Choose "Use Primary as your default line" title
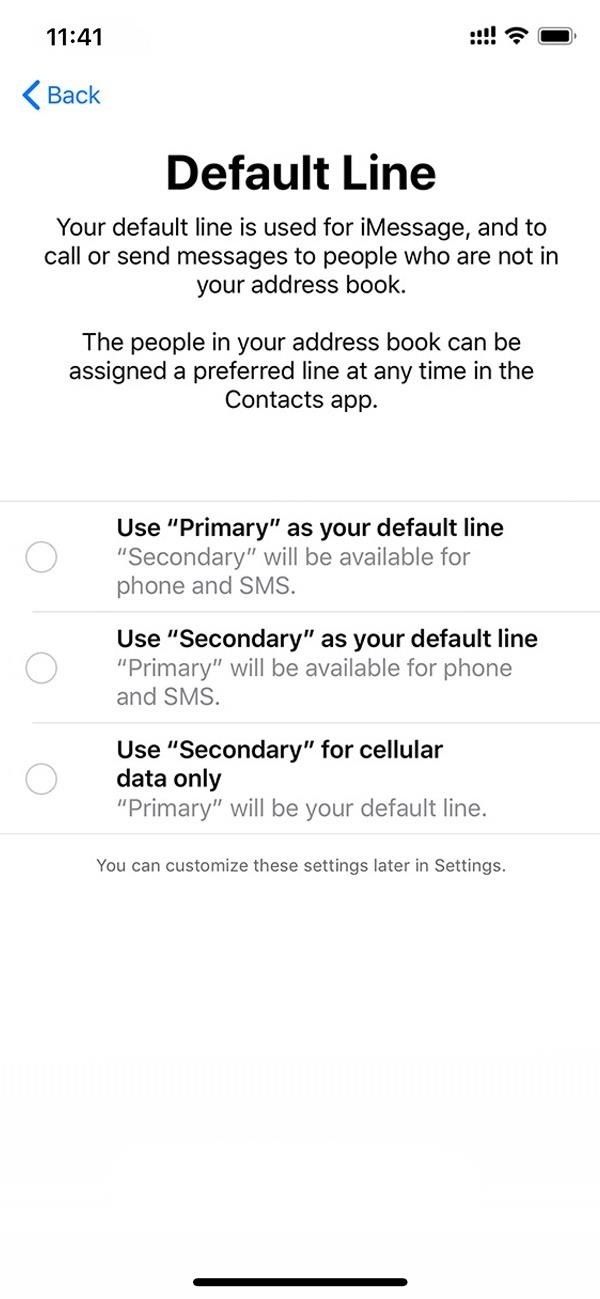600x1299 pixels. (x=310, y=527)
